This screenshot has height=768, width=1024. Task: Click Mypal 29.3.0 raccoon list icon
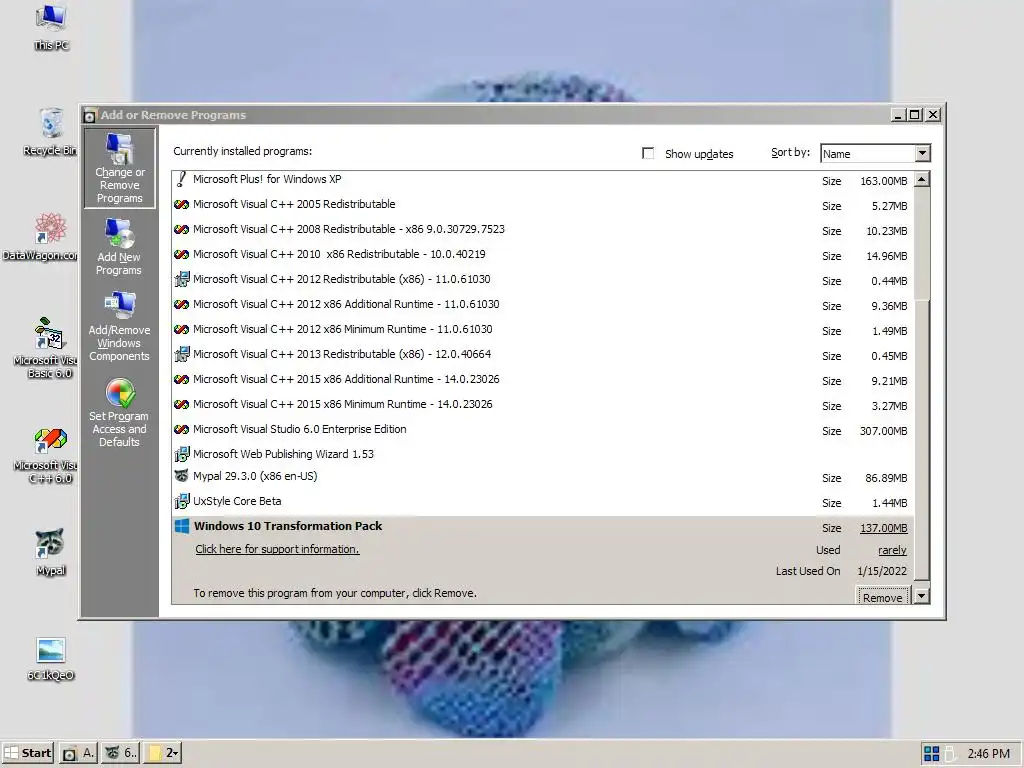tap(182, 476)
